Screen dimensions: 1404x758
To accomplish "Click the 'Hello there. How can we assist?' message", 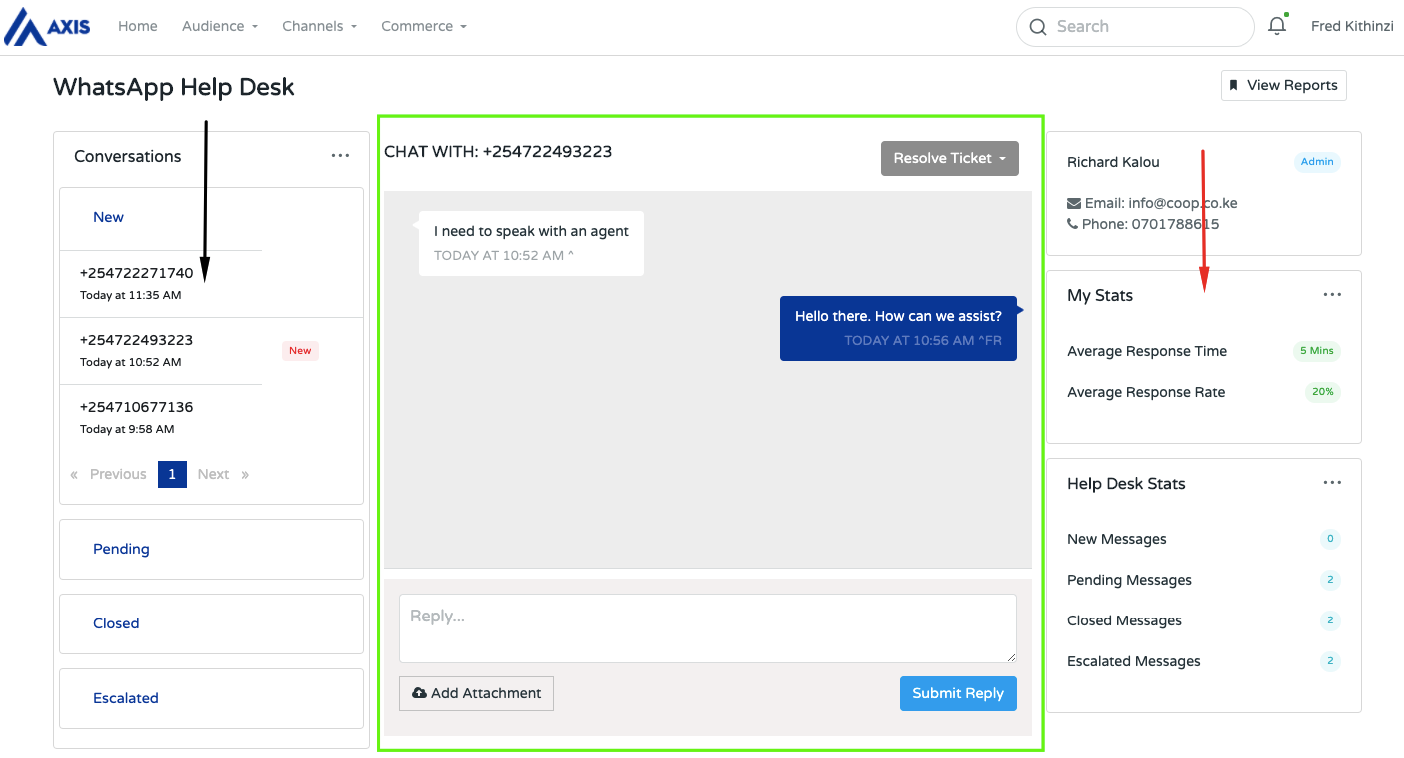I will [x=898, y=328].
